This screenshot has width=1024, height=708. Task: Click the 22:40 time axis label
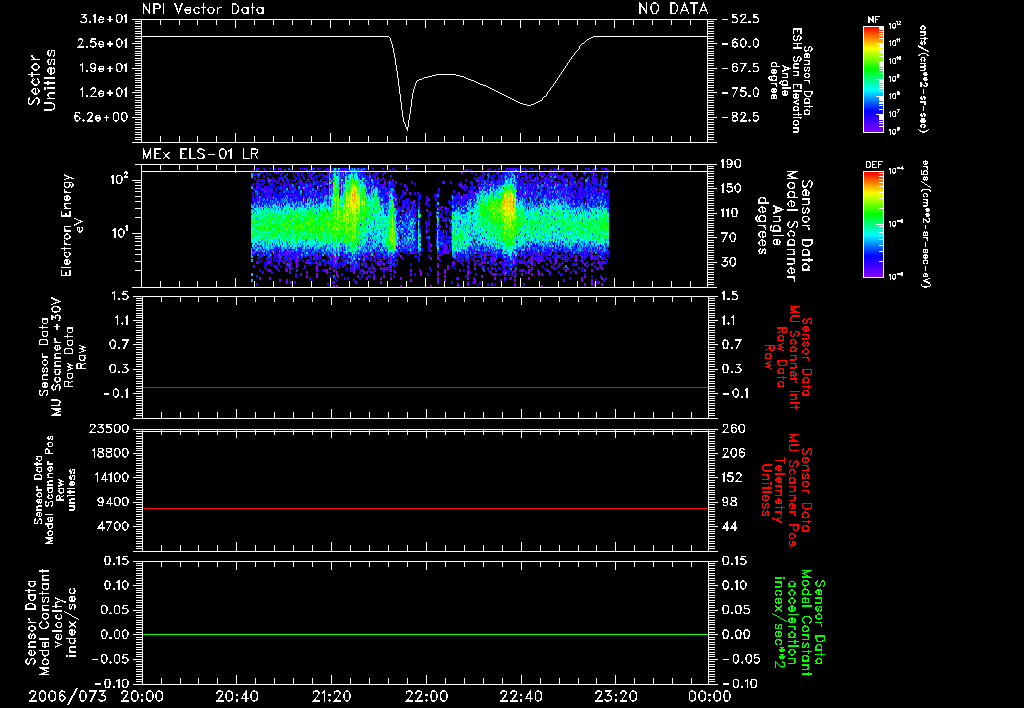tap(520, 696)
